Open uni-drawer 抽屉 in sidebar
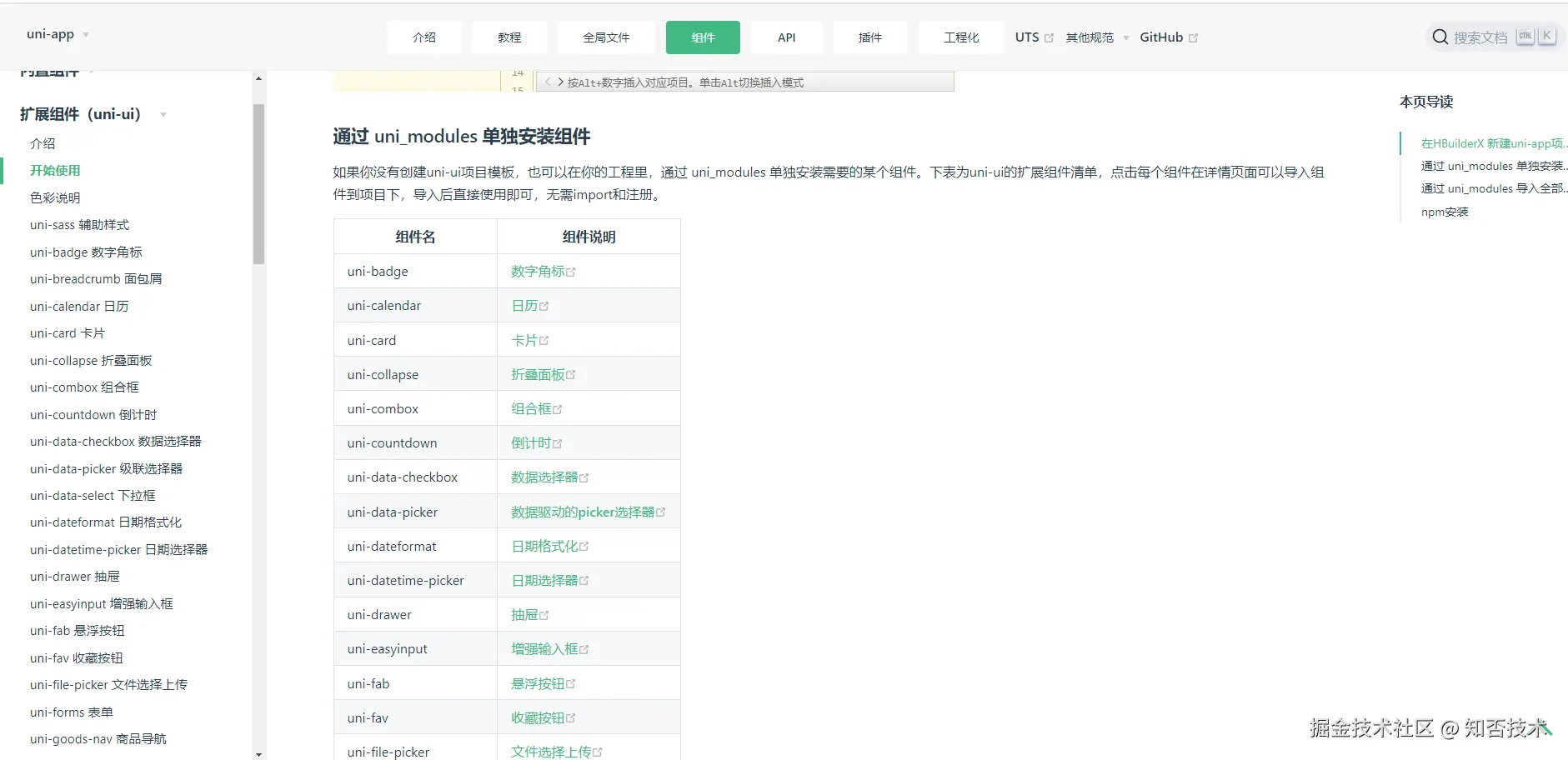Viewport: 1568px width, 760px height. [x=75, y=577]
